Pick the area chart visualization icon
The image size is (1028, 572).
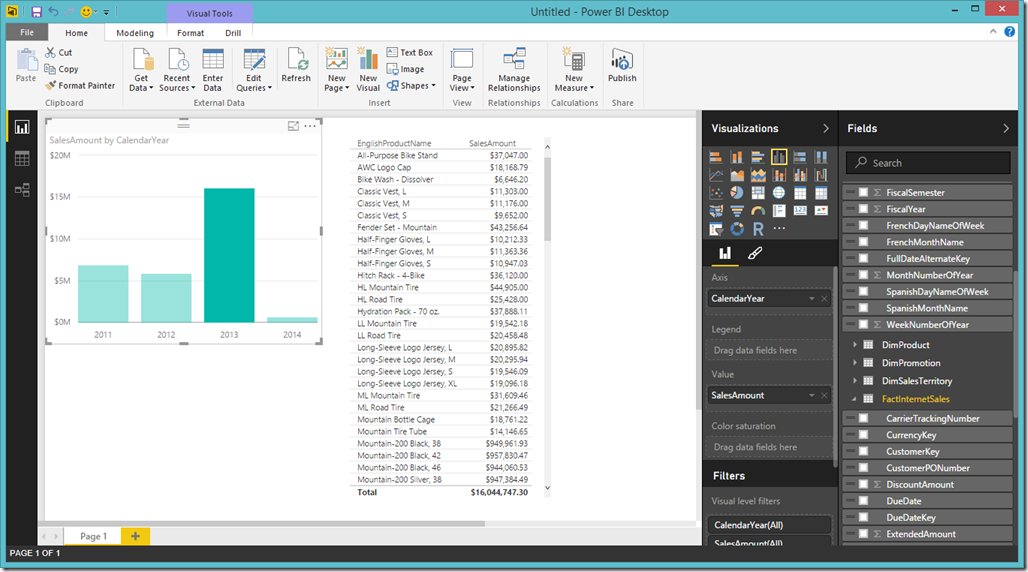737,175
